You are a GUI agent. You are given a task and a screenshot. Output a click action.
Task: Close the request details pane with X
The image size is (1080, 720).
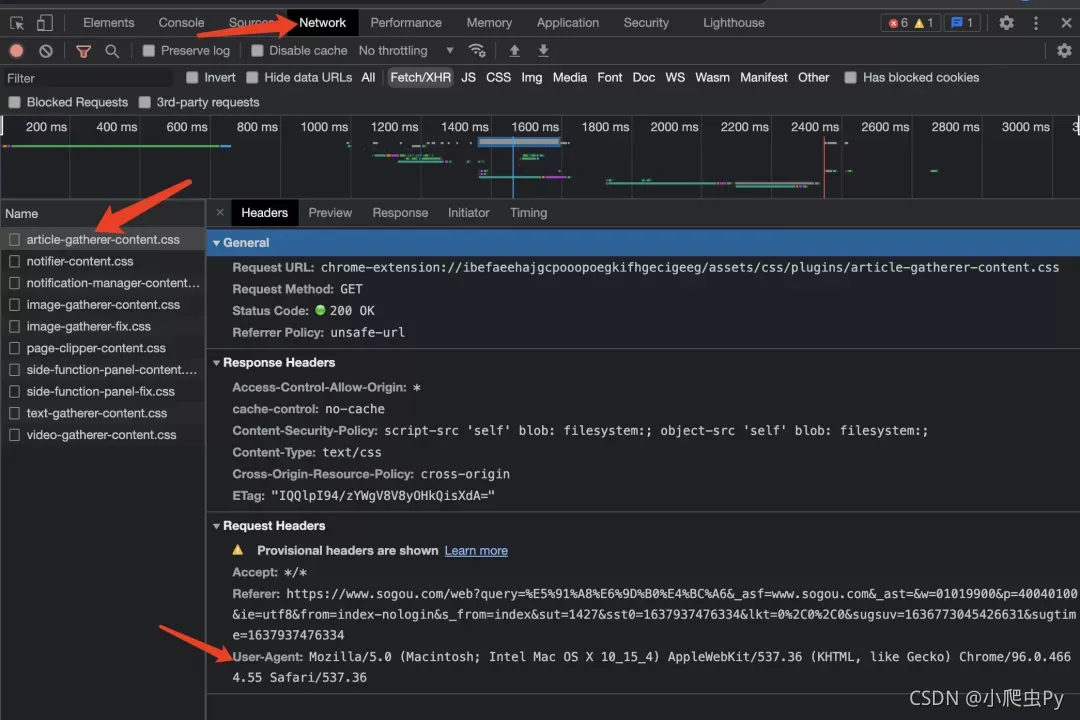220,212
